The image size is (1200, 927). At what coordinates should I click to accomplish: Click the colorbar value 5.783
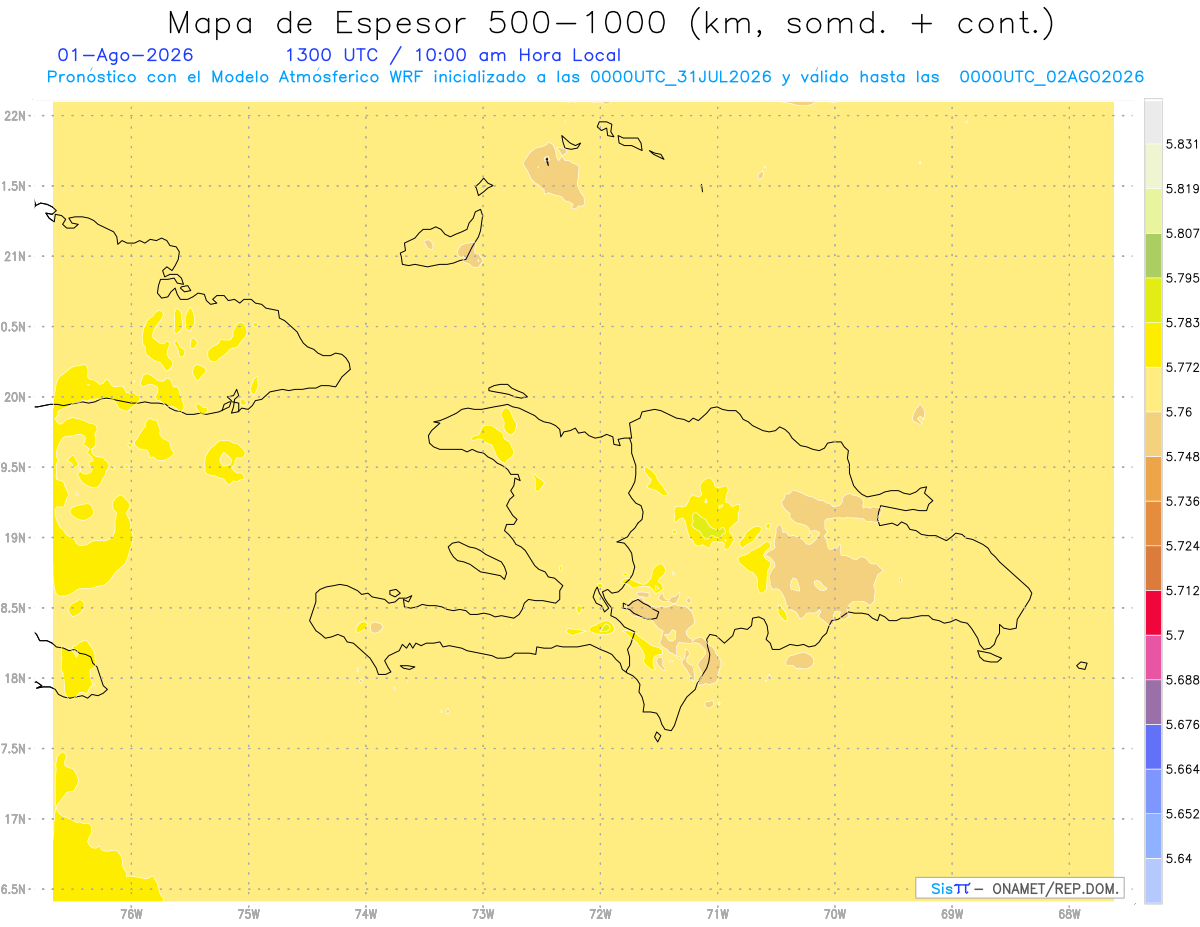point(1183,323)
